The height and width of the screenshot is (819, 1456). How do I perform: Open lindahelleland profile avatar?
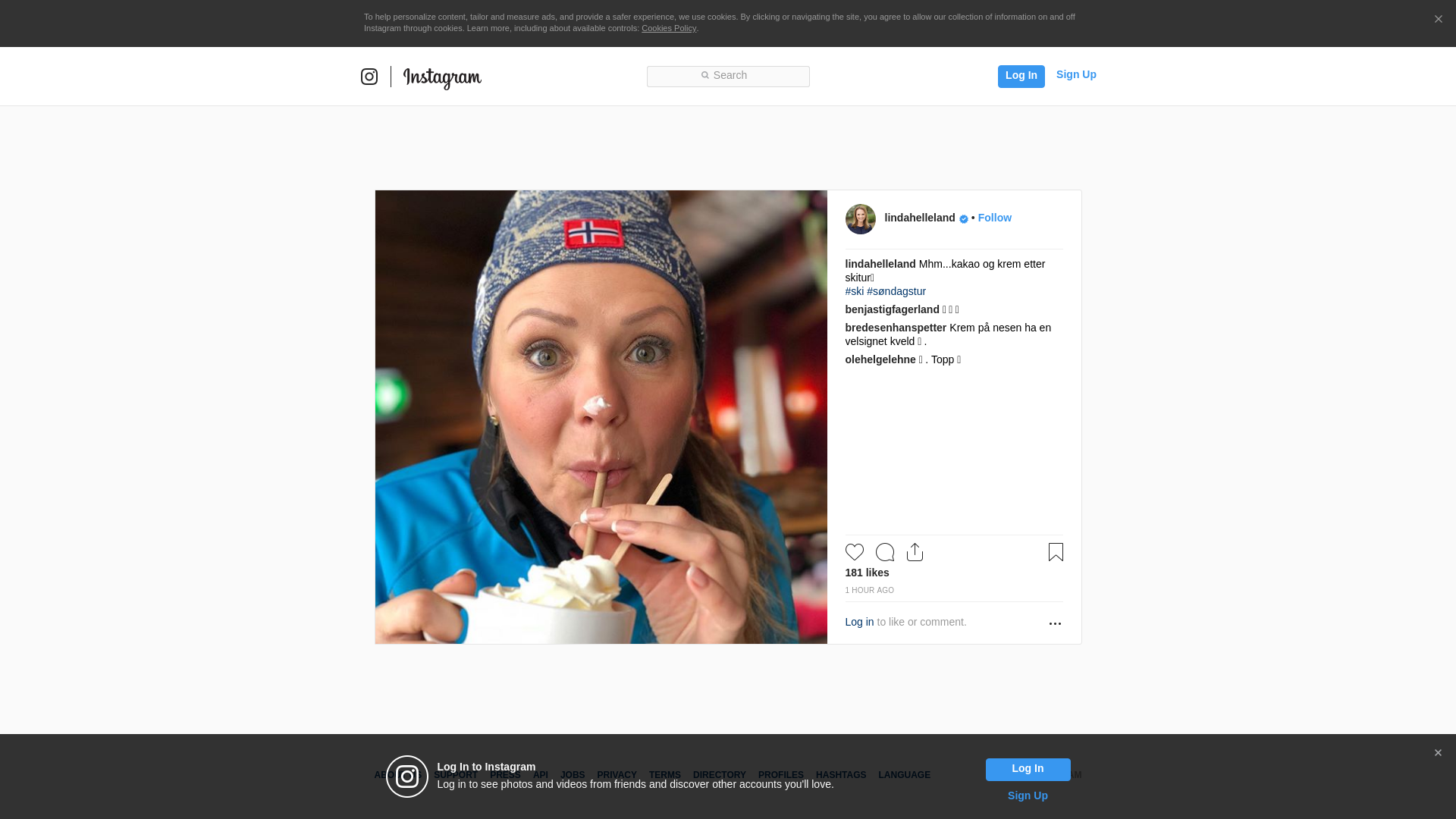(x=860, y=219)
